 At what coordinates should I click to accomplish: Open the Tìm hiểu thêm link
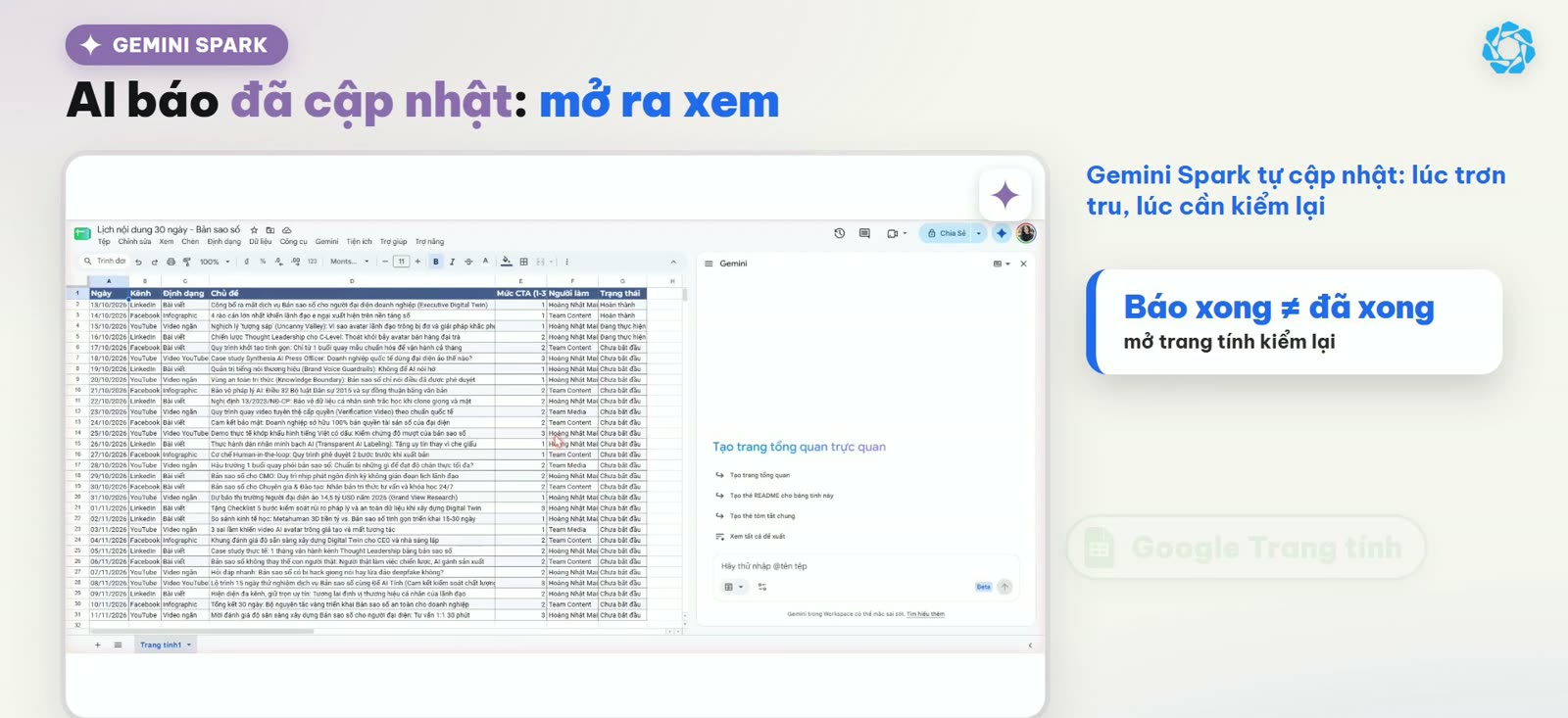point(925,614)
